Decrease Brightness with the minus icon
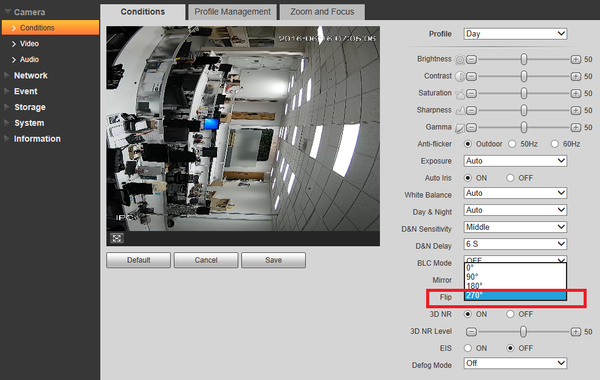The image size is (600, 380). pyautogui.click(x=471, y=59)
